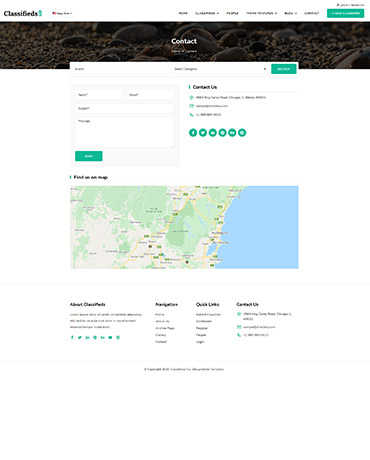Go to Home in the top navigation
The height and width of the screenshot is (460, 370).
pyautogui.click(x=183, y=13)
